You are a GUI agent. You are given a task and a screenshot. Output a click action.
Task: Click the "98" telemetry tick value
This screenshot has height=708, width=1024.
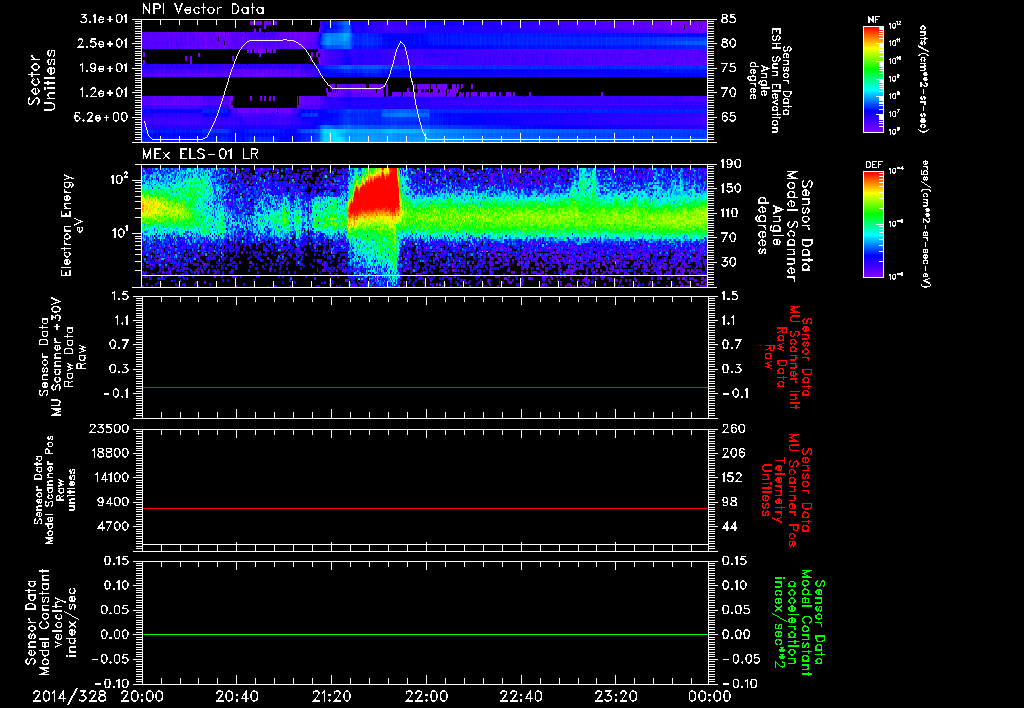pyautogui.click(x=729, y=502)
